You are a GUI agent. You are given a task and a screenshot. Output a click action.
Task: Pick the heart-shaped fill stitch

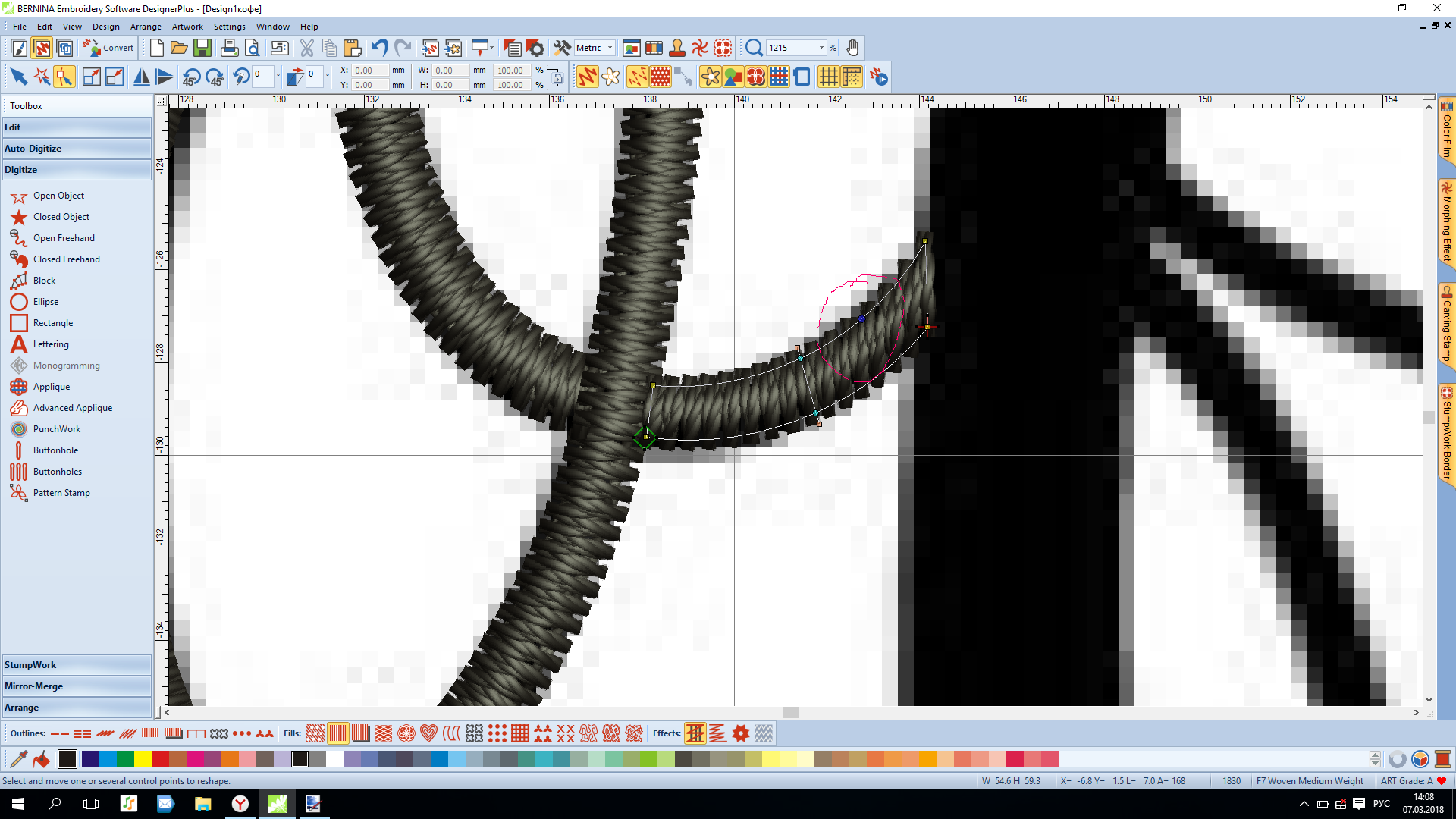(428, 733)
